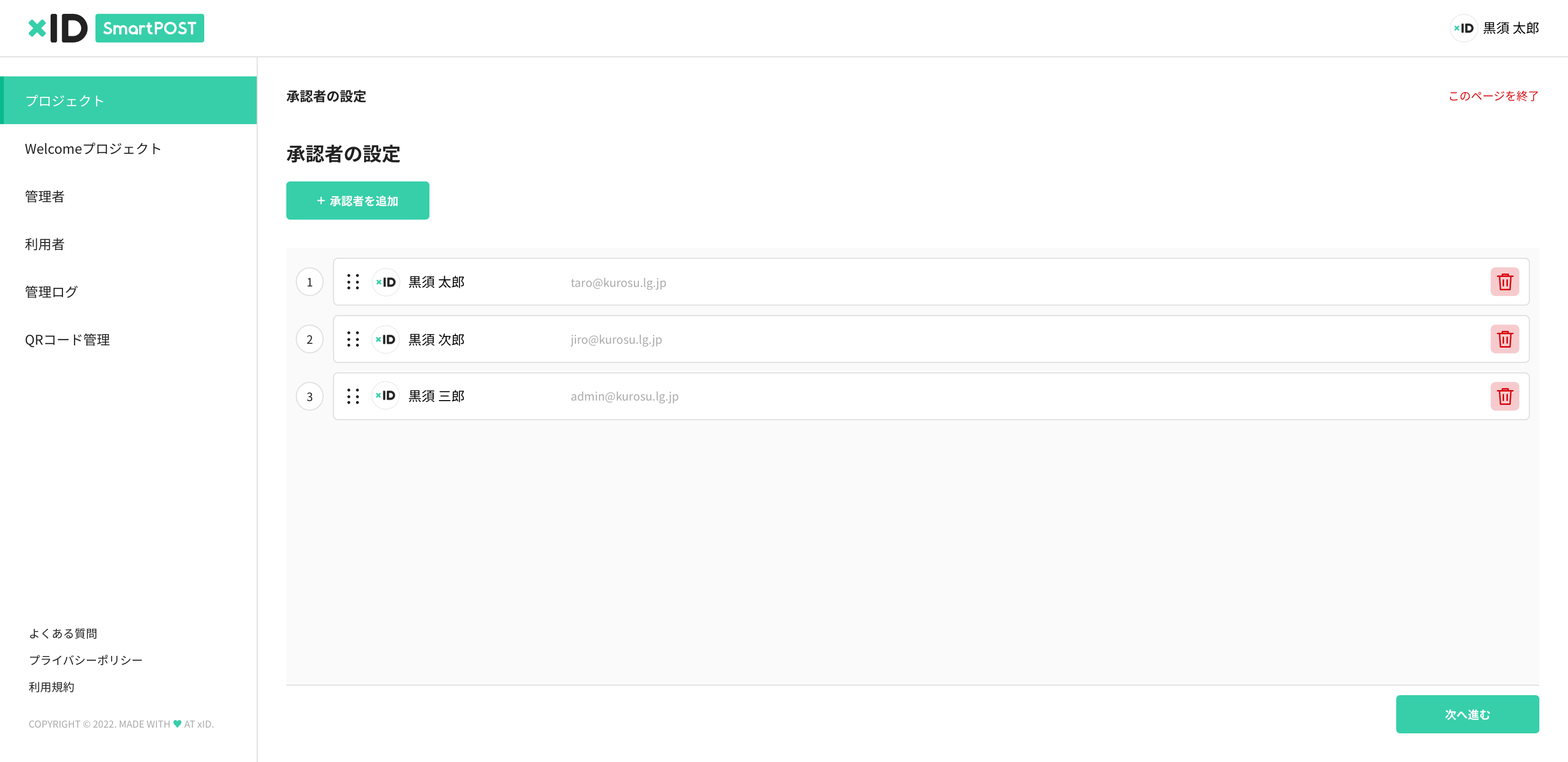Select プロジェクト in sidebar
1568x762 pixels.
pos(128,101)
